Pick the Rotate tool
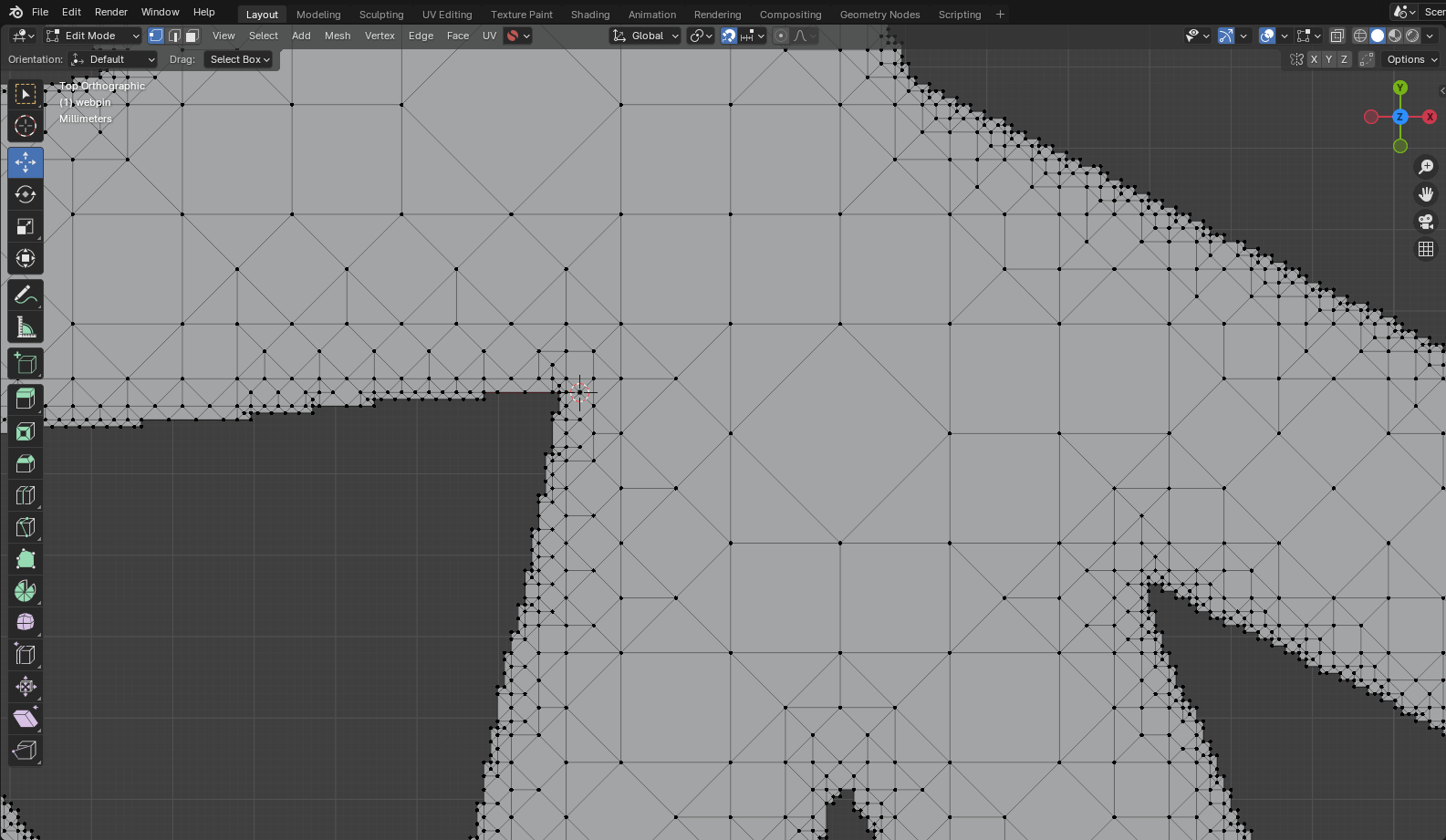The image size is (1446, 840). click(x=26, y=194)
